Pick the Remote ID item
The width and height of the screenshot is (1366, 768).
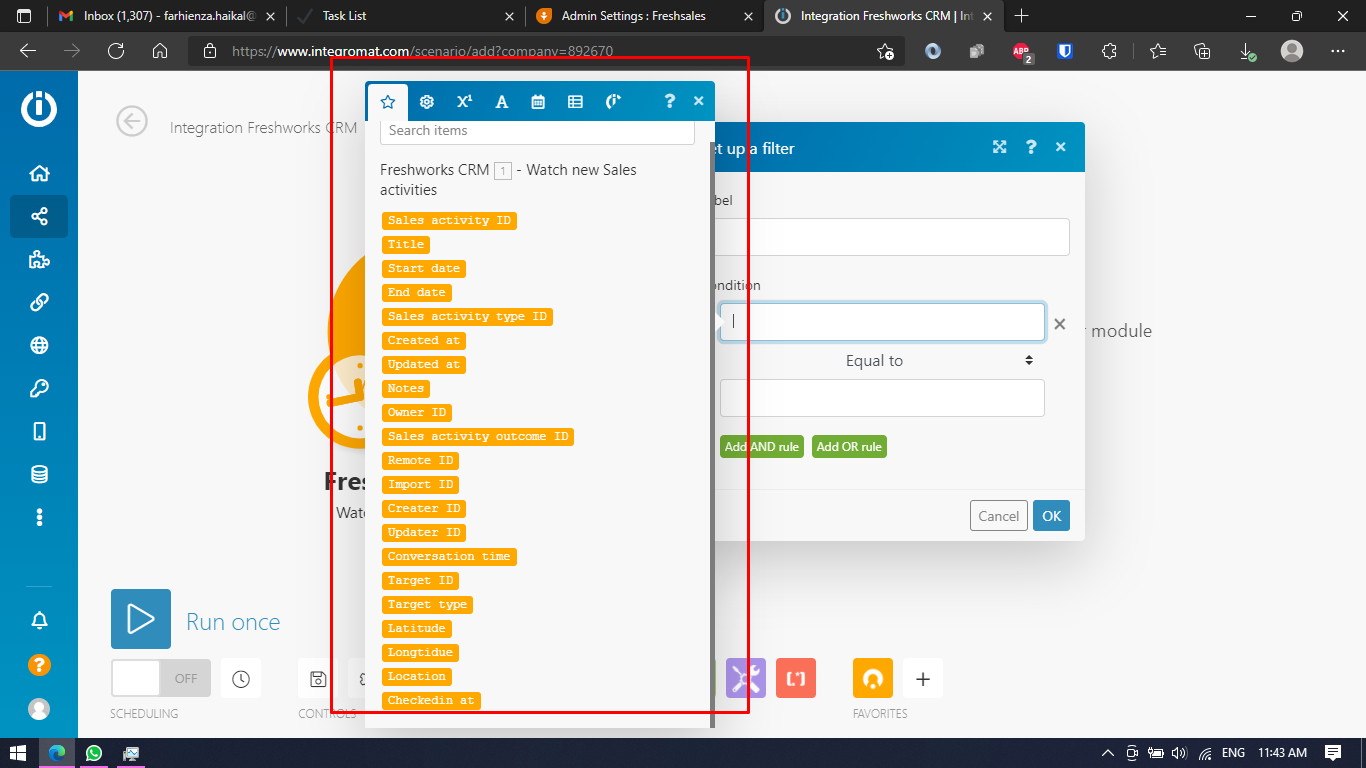click(420, 460)
